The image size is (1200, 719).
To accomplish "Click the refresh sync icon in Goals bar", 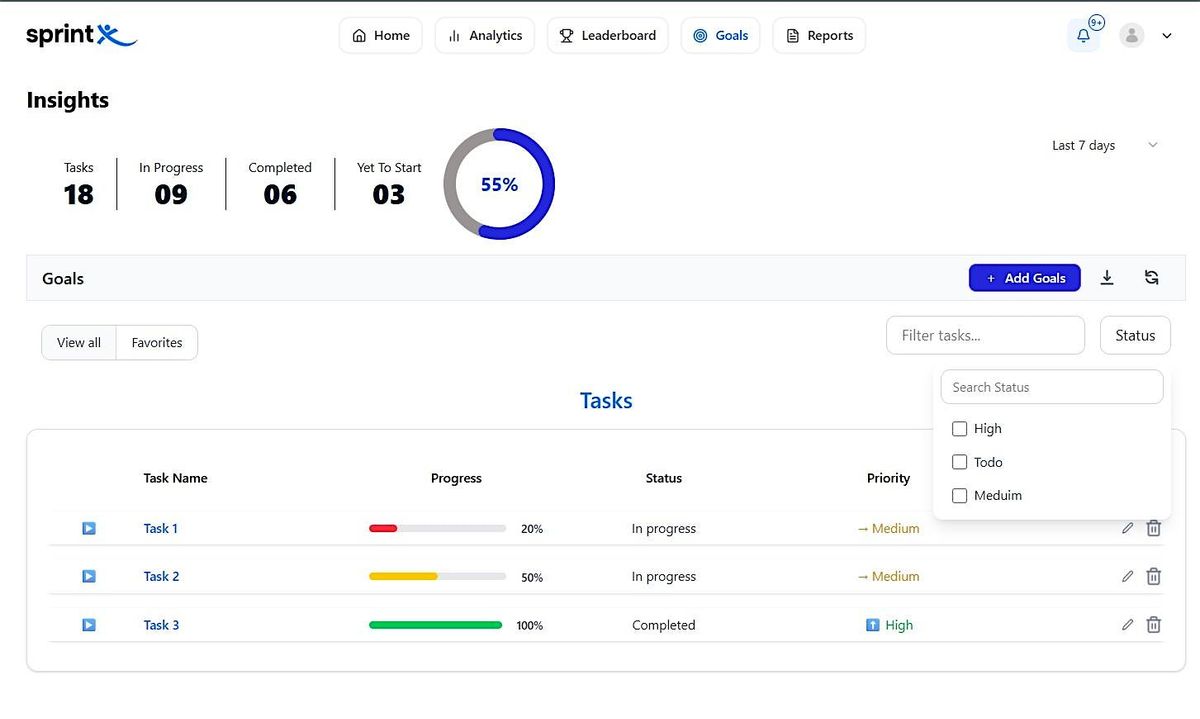I will click(1151, 278).
